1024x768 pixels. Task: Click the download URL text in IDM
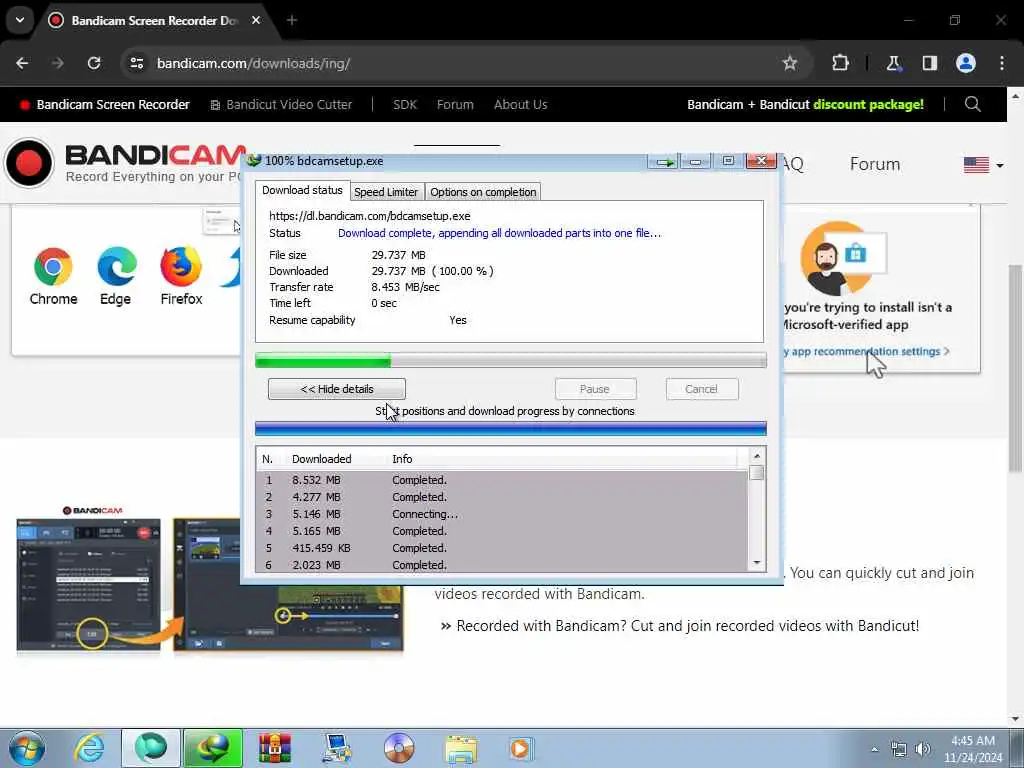click(x=370, y=216)
